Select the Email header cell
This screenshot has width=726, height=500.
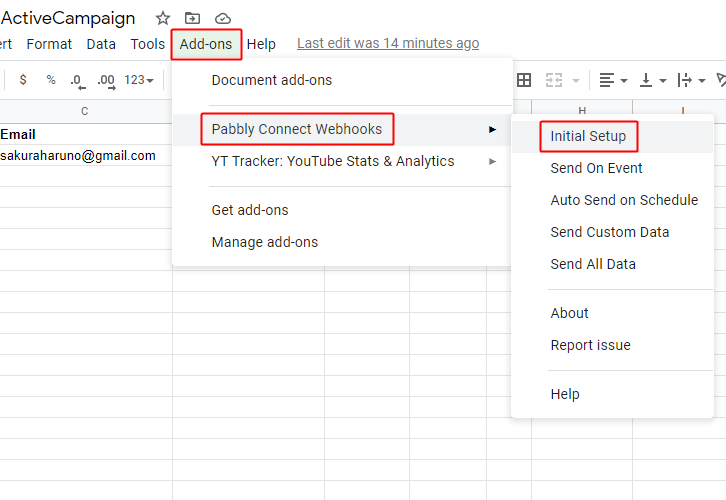[86, 134]
